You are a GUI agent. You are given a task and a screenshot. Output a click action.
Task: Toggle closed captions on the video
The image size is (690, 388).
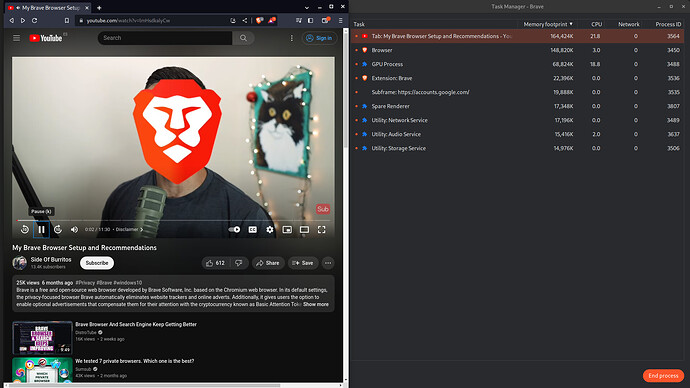pyautogui.click(x=253, y=230)
